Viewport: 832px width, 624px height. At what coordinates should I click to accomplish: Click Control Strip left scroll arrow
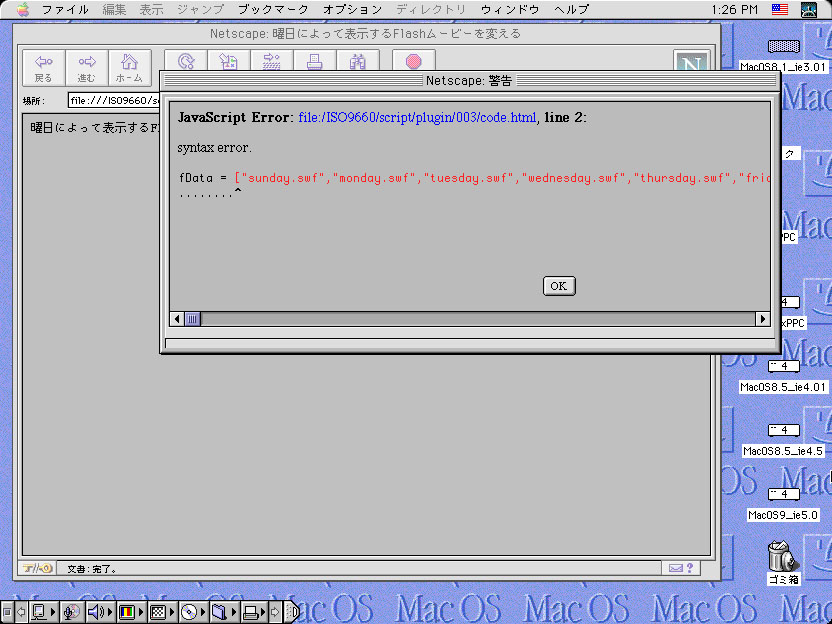click(x=21, y=612)
